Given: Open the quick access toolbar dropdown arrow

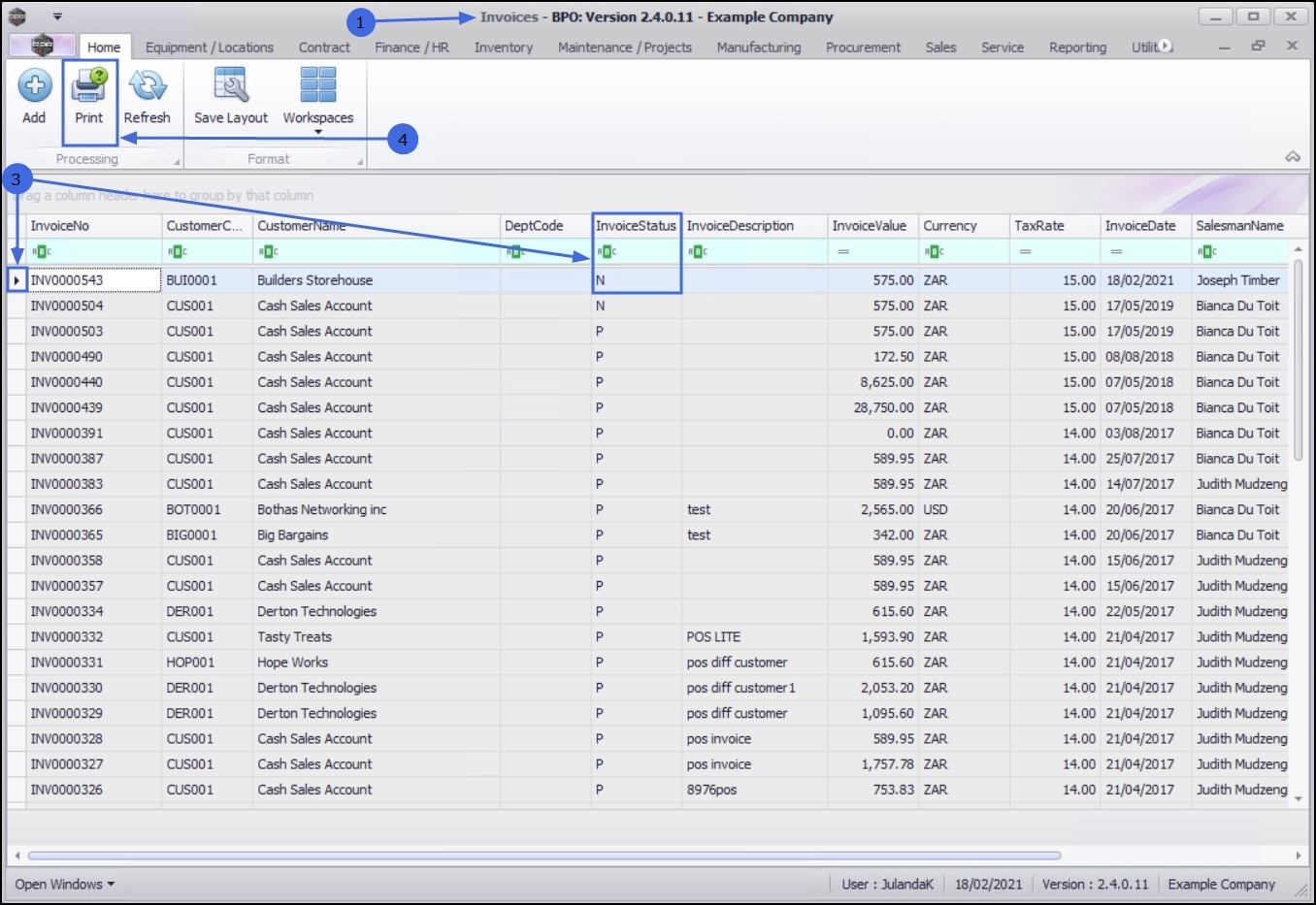Looking at the screenshot, I should 57,16.
